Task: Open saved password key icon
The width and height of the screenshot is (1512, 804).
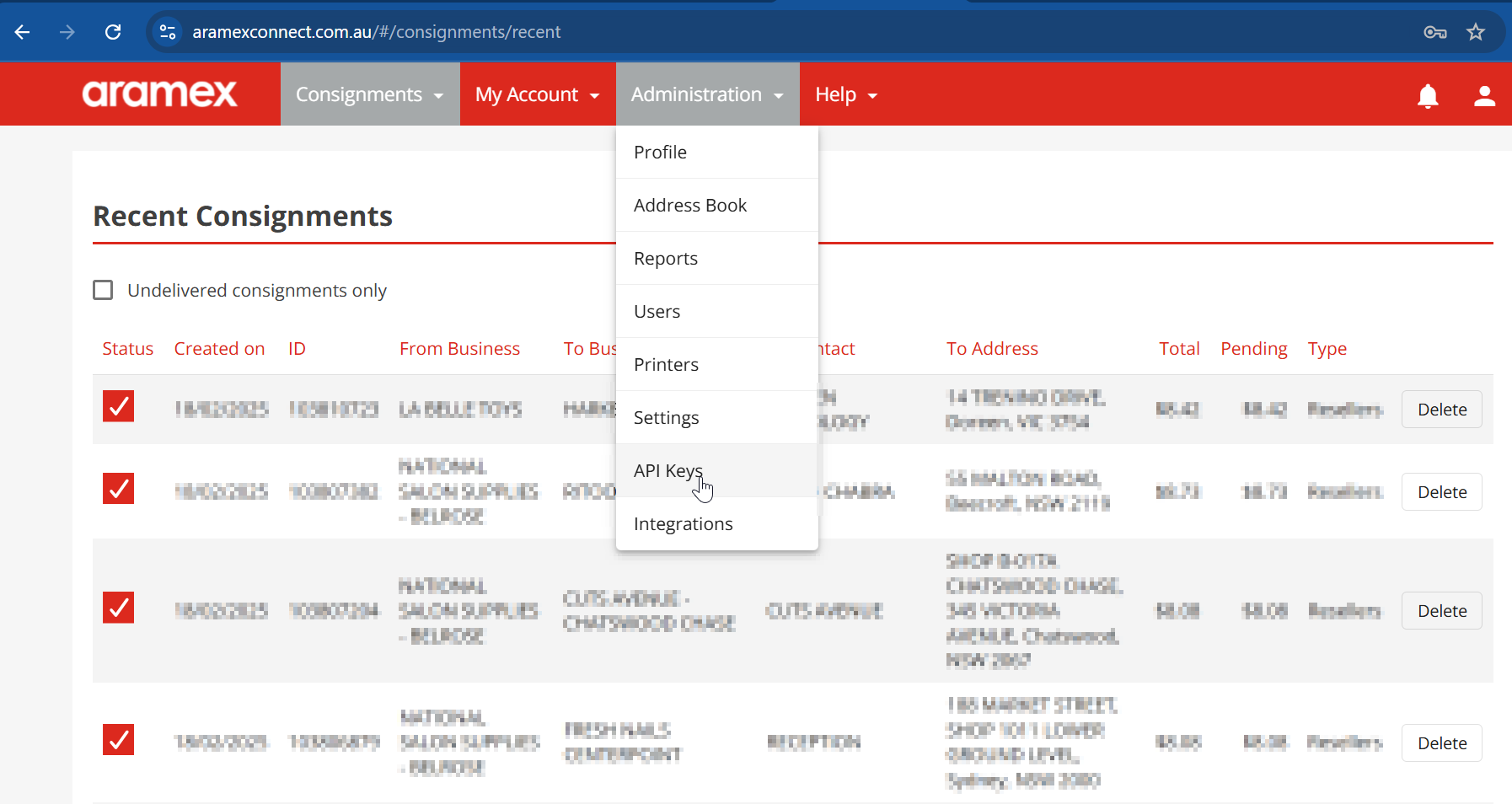Action: [x=1435, y=32]
